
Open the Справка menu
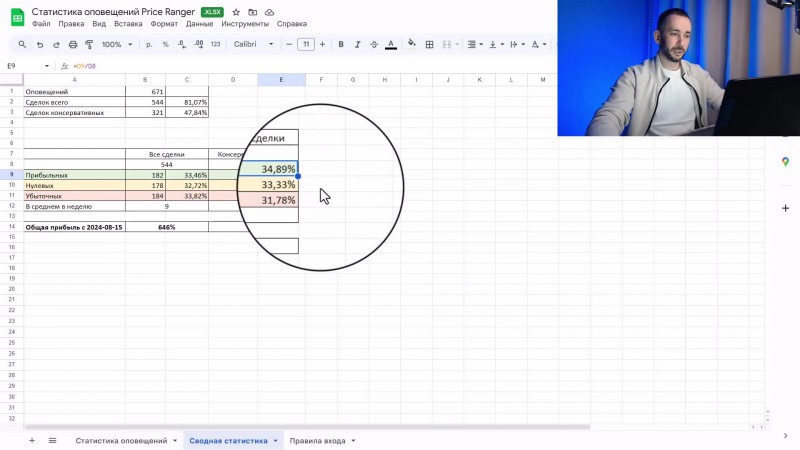[292, 24]
